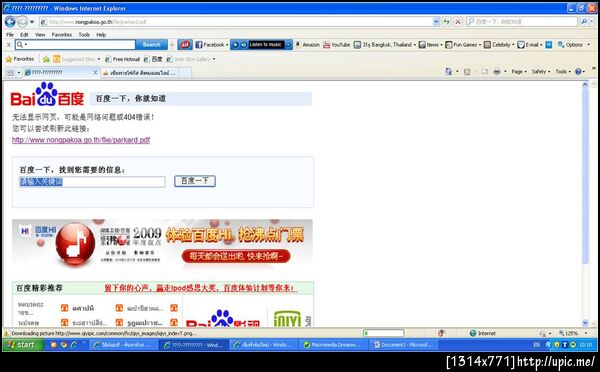Image resolution: width=600 pixels, height=372 pixels.
Task: Open the 百度 favorites bar link
Action: [153, 59]
